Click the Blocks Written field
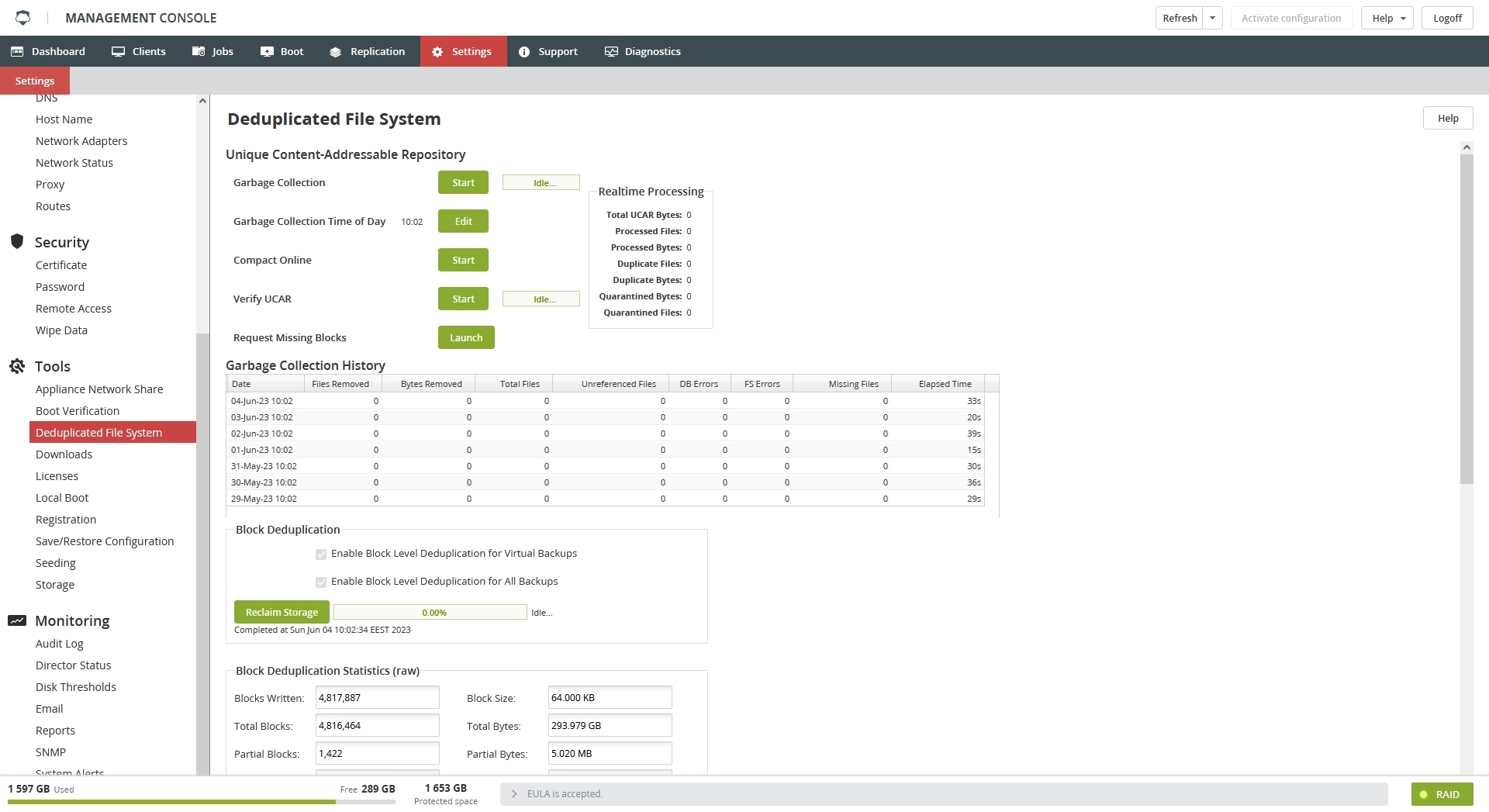The height and width of the screenshot is (812, 1489). 377,697
